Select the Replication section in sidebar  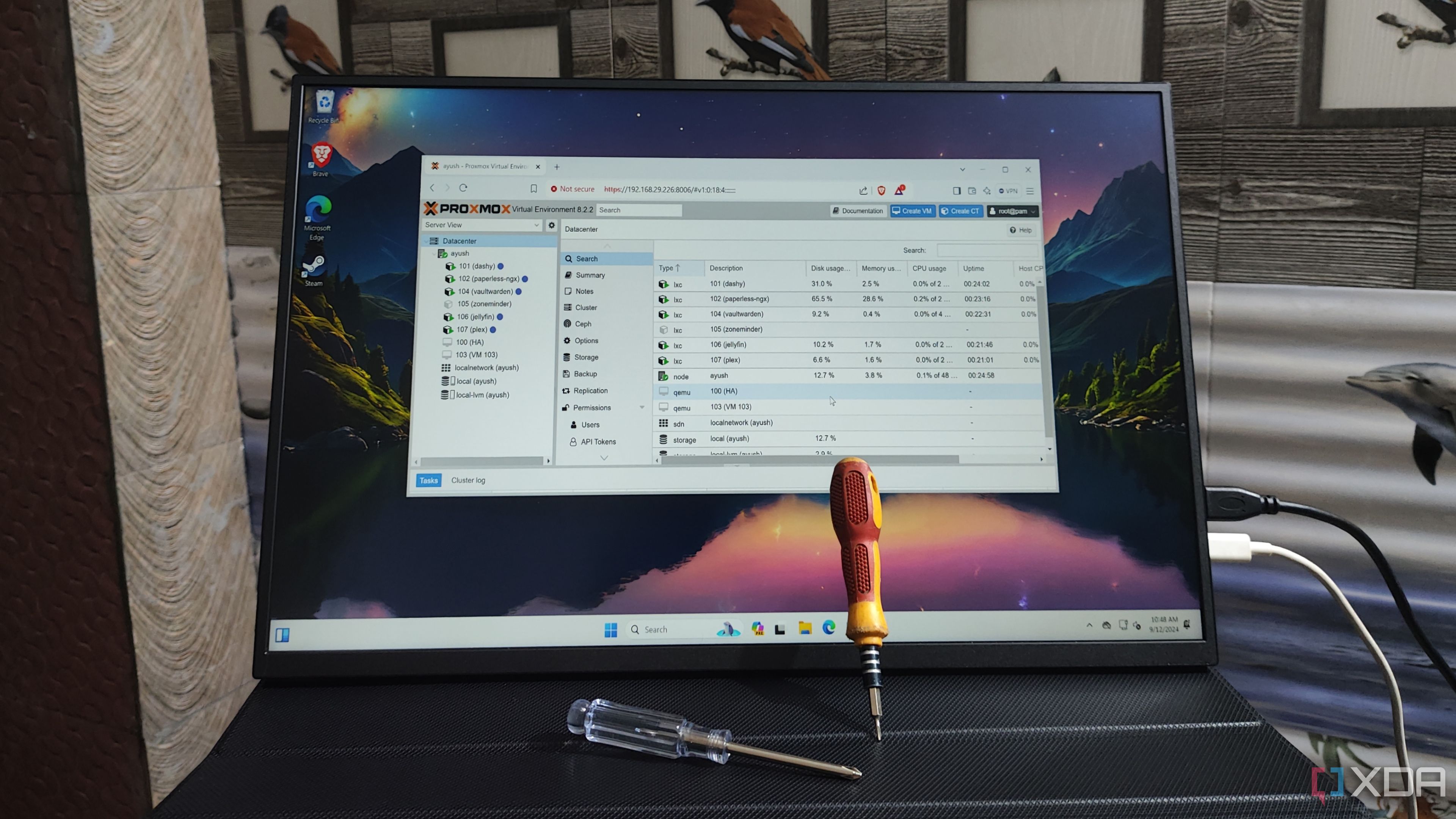pyautogui.click(x=591, y=390)
